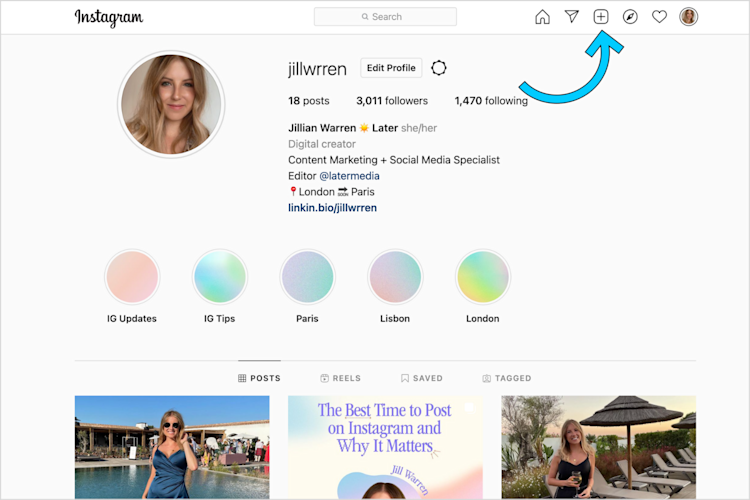Viewport: 750px width, 500px height.
Task: Open direct messages paper plane icon
Action: (572, 16)
